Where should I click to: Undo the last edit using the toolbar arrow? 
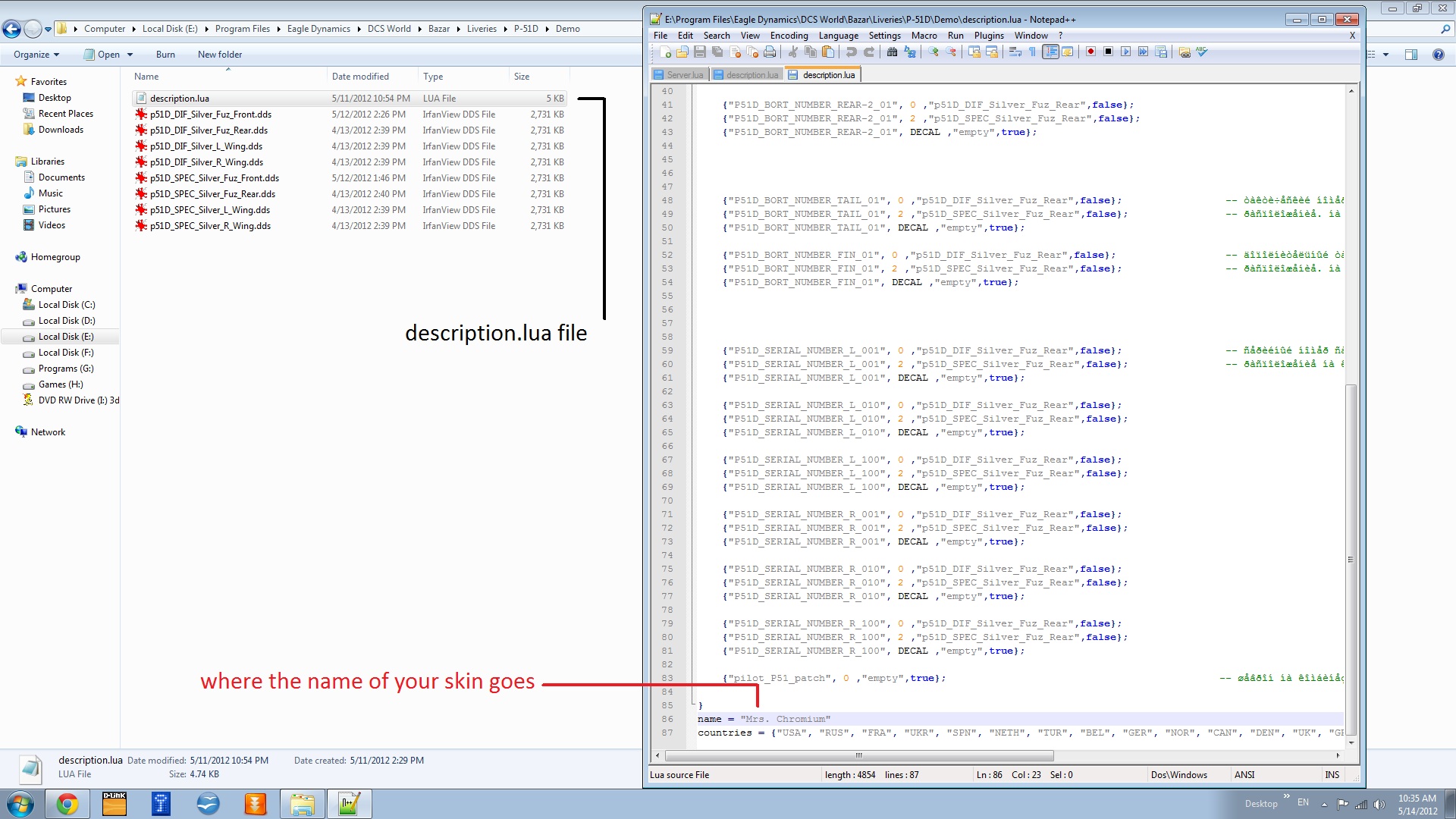tap(851, 52)
